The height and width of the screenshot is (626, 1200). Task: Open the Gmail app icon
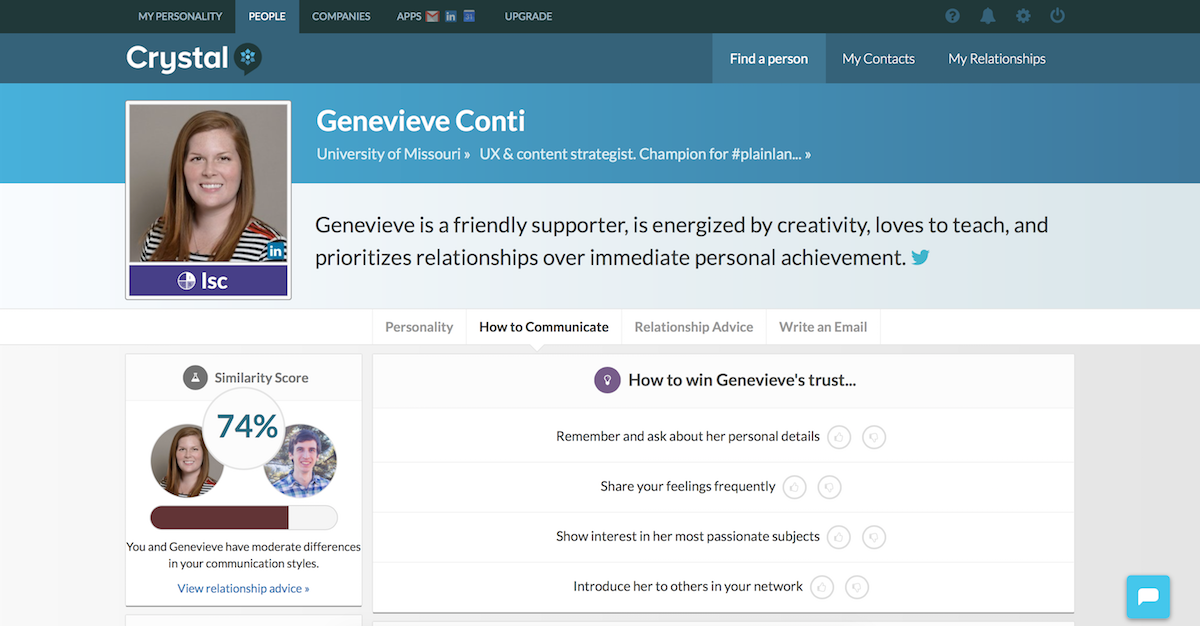click(432, 16)
